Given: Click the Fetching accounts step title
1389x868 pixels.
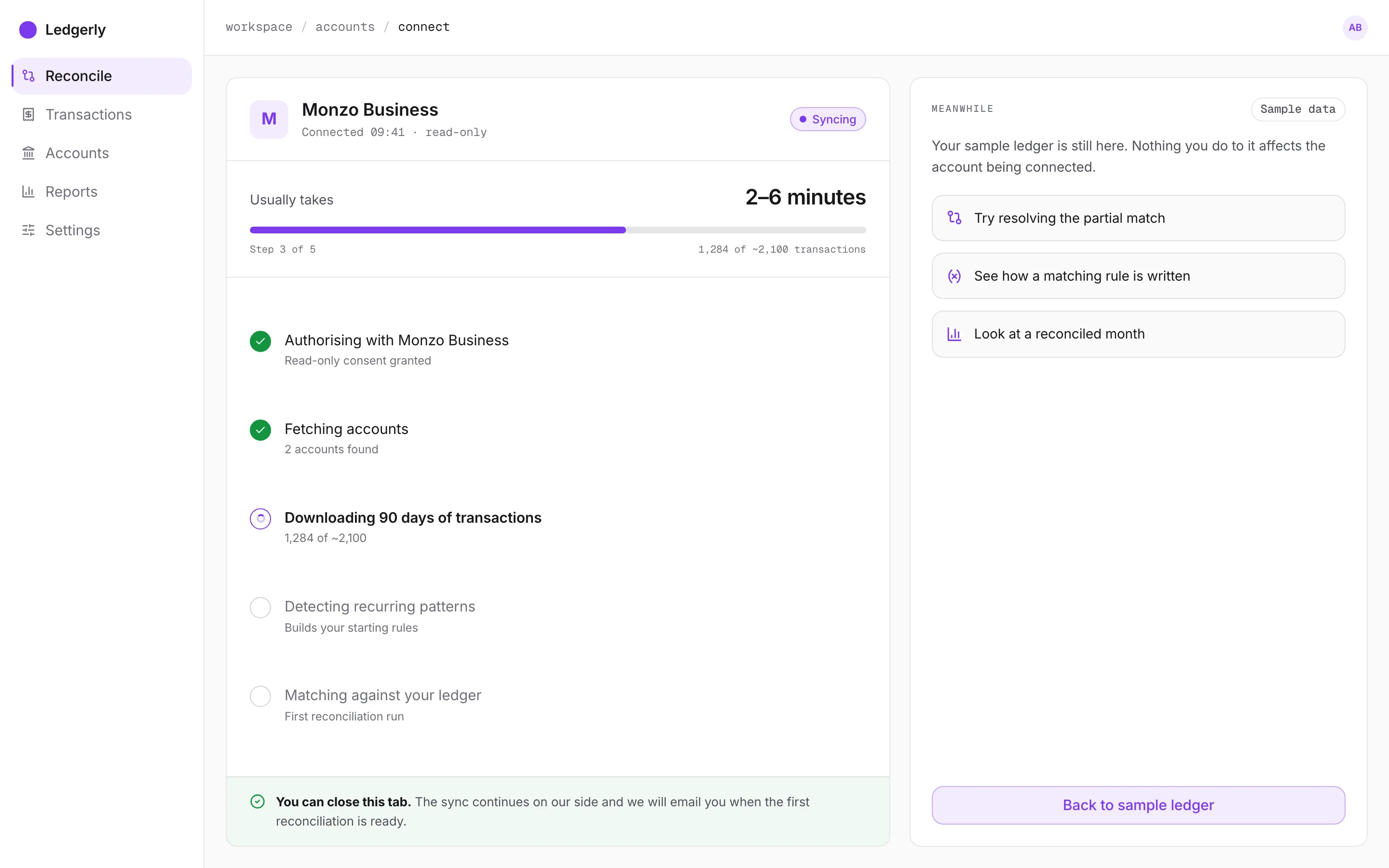Looking at the screenshot, I should pos(346,429).
